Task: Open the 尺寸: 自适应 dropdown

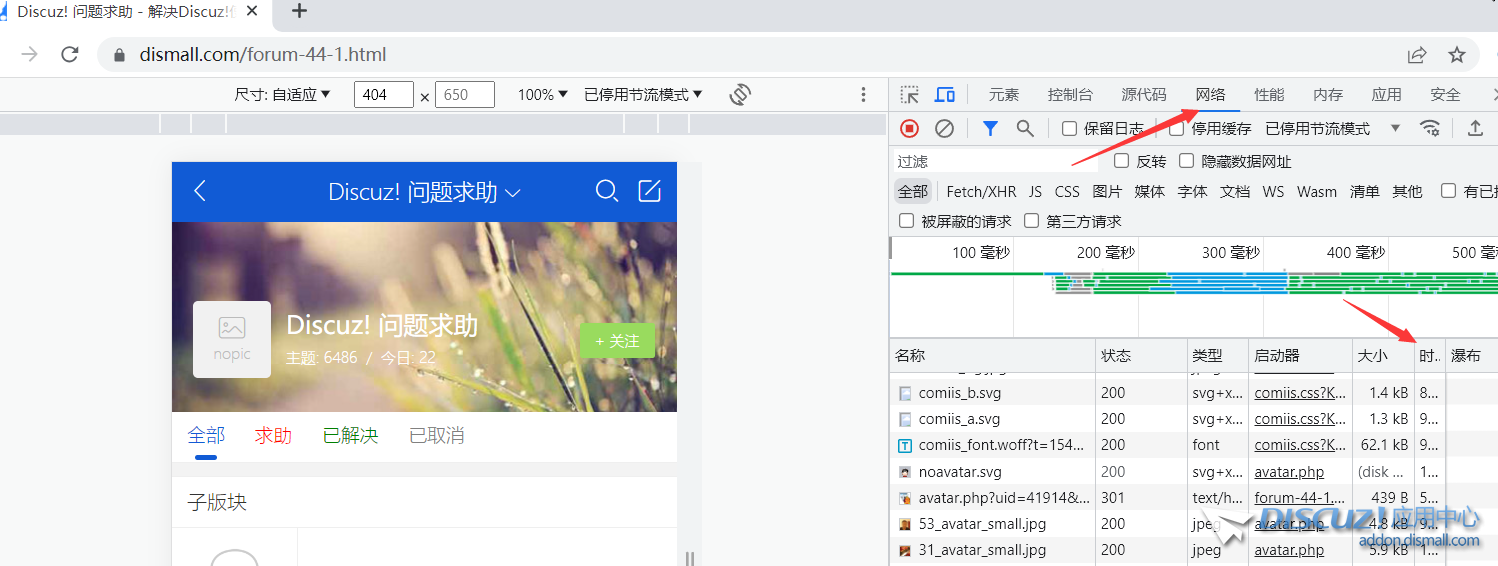Action: (x=282, y=95)
